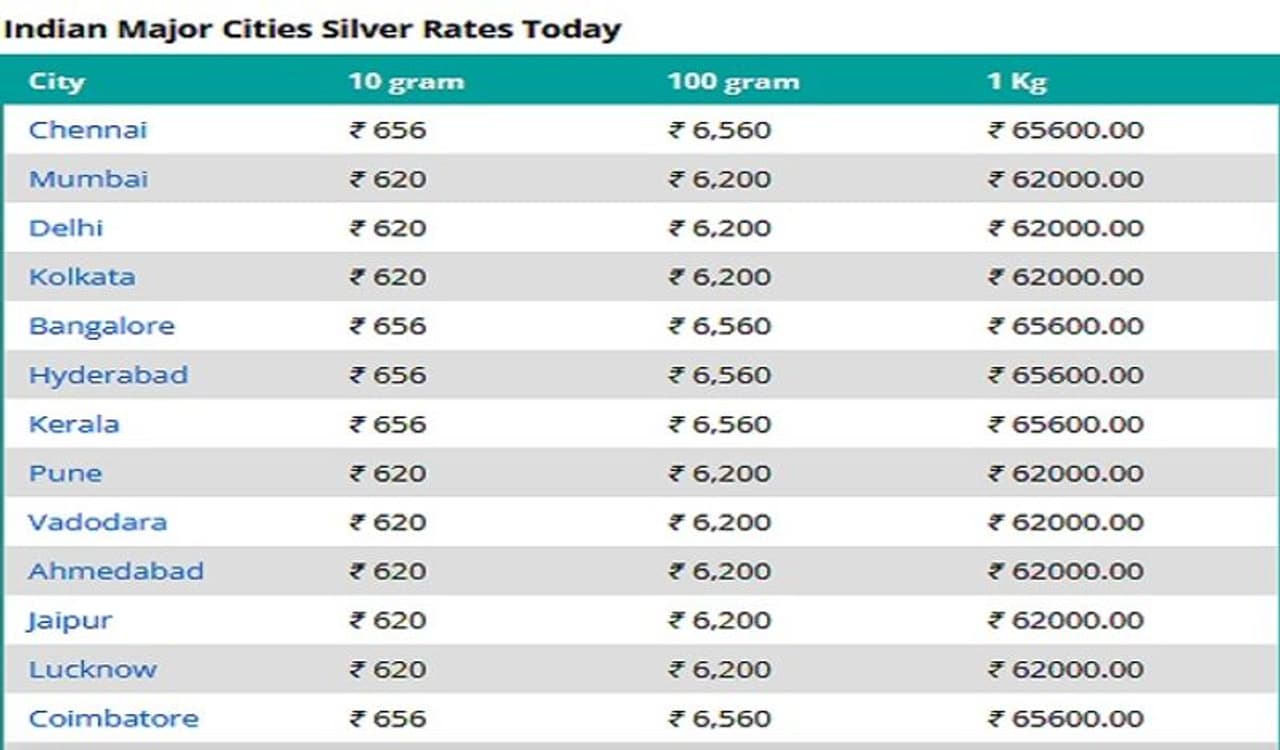Open the Delhi silver rate link
The height and width of the screenshot is (750, 1280).
66,228
